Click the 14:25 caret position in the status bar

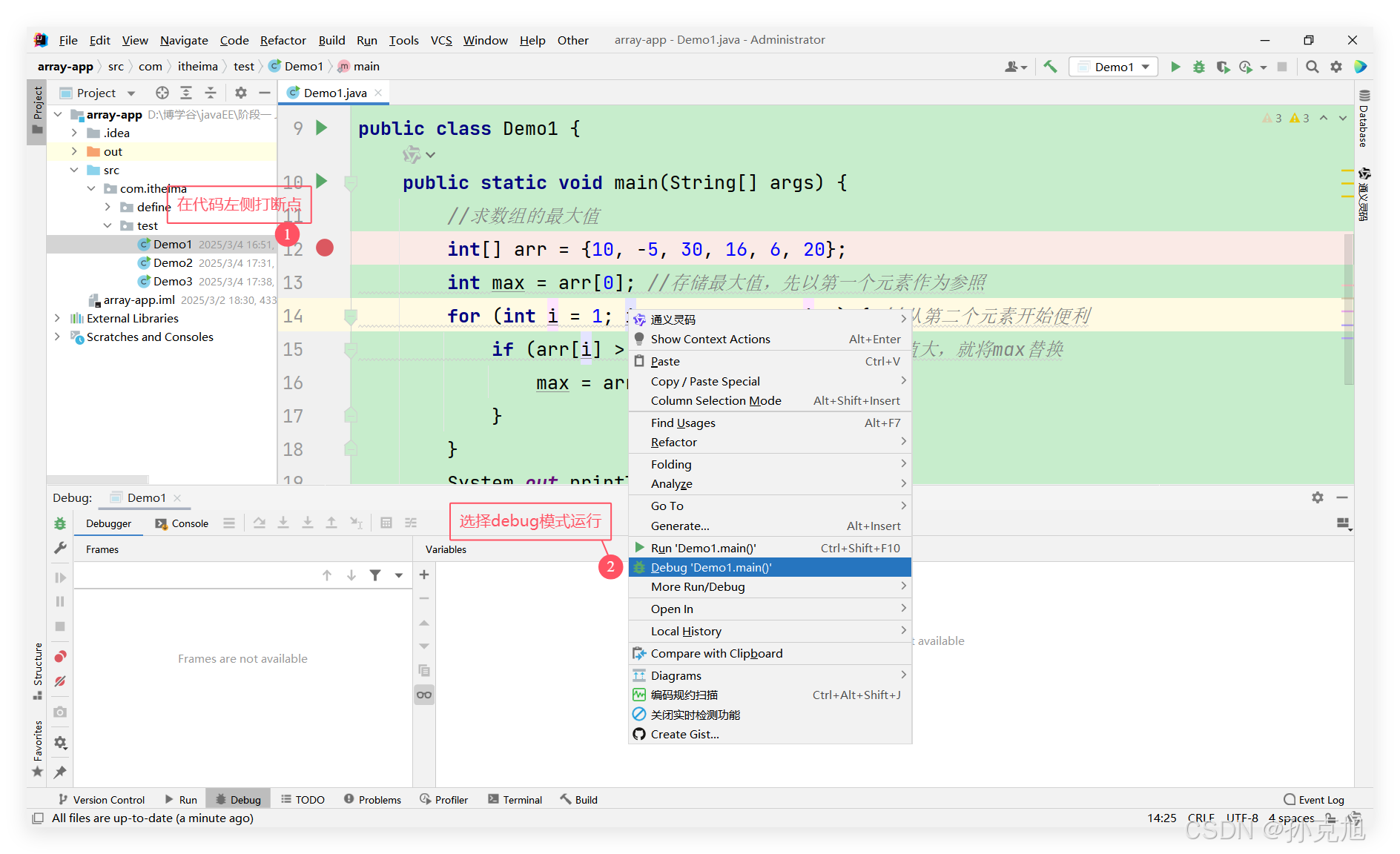[1162, 818]
